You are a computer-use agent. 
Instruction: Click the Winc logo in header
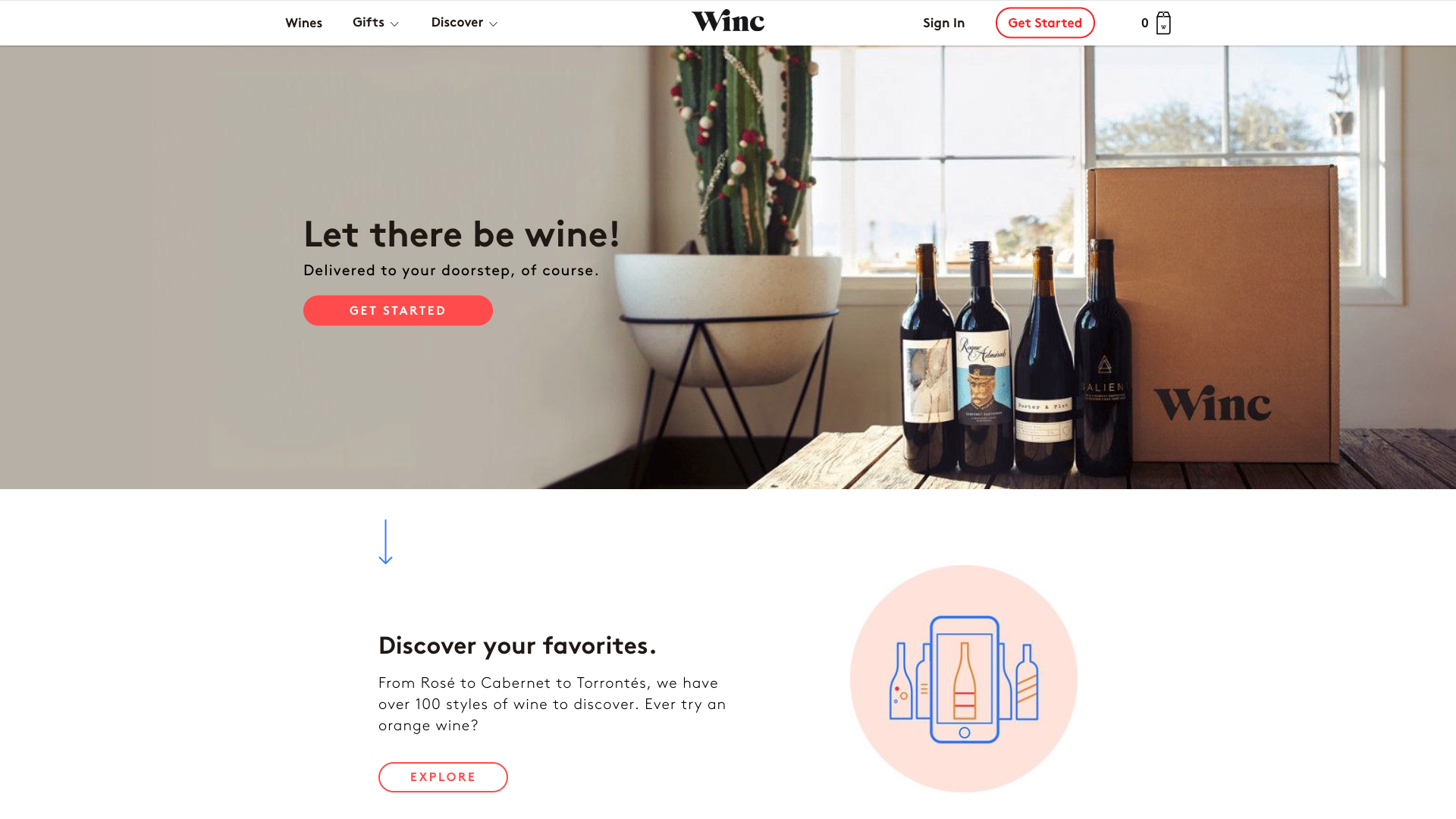pos(728,21)
